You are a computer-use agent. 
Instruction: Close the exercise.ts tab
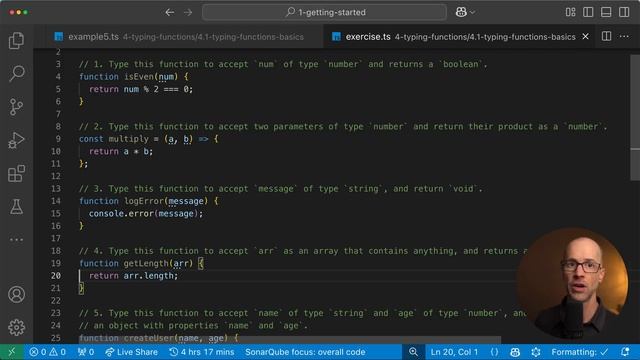586,36
